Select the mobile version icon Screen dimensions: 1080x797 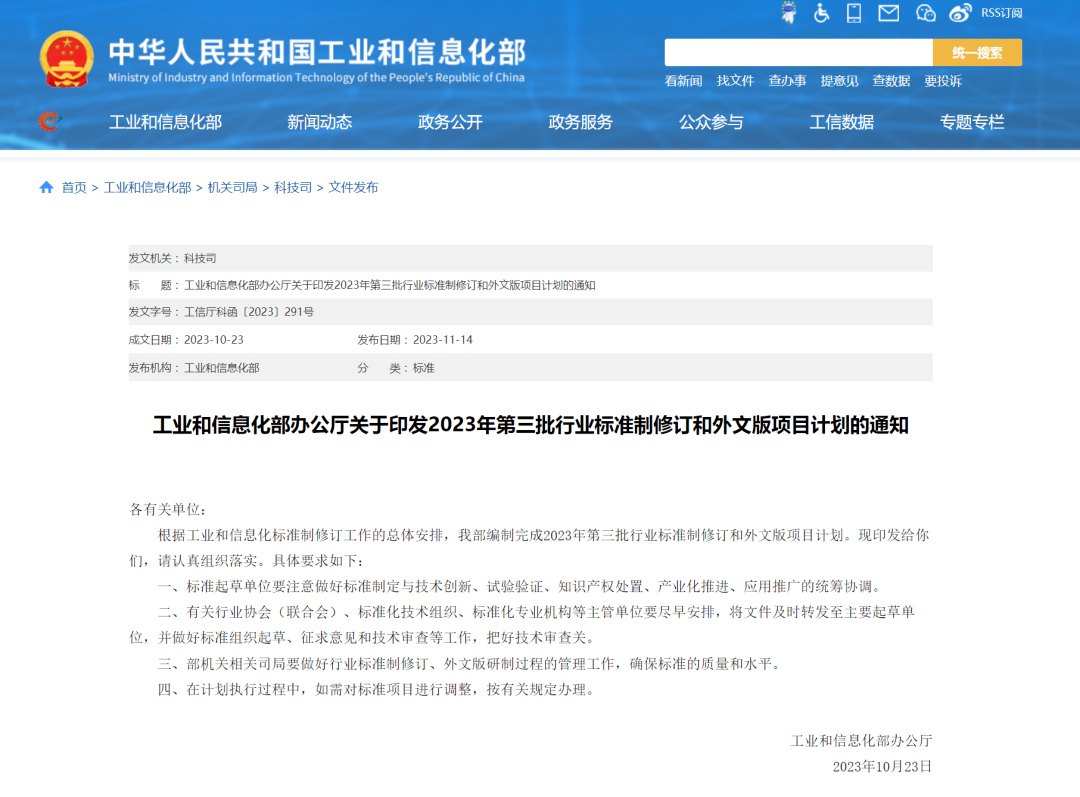pos(855,13)
